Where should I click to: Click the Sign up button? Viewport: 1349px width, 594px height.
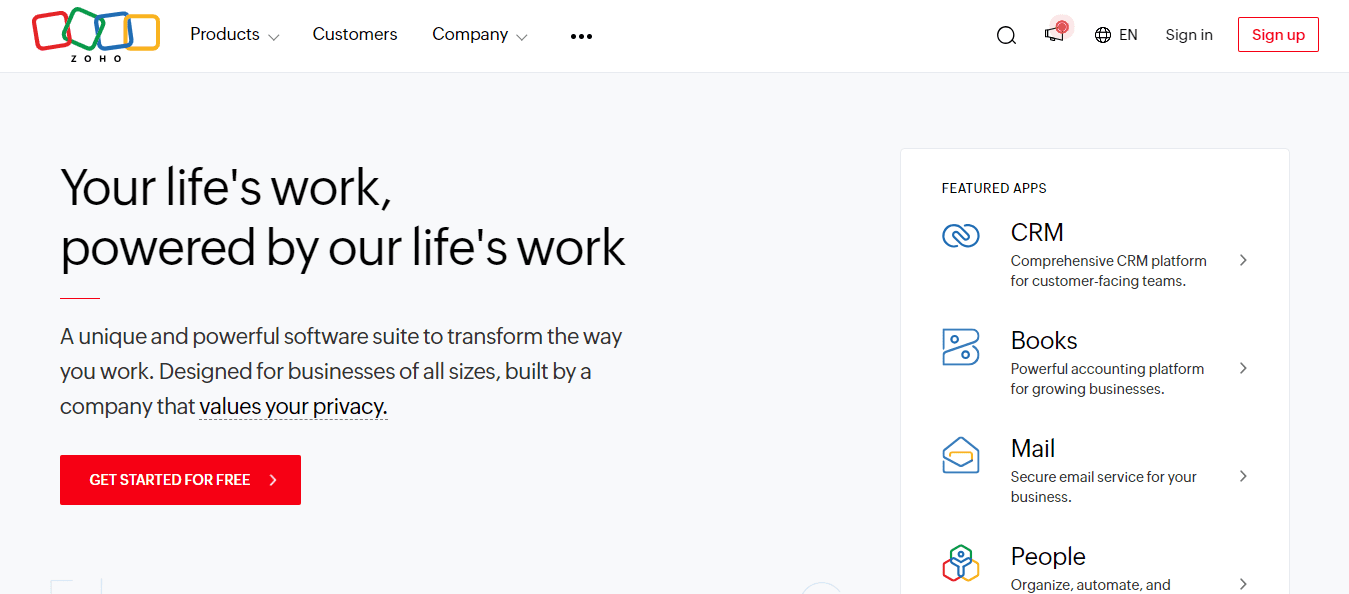pyautogui.click(x=1278, y=34)
